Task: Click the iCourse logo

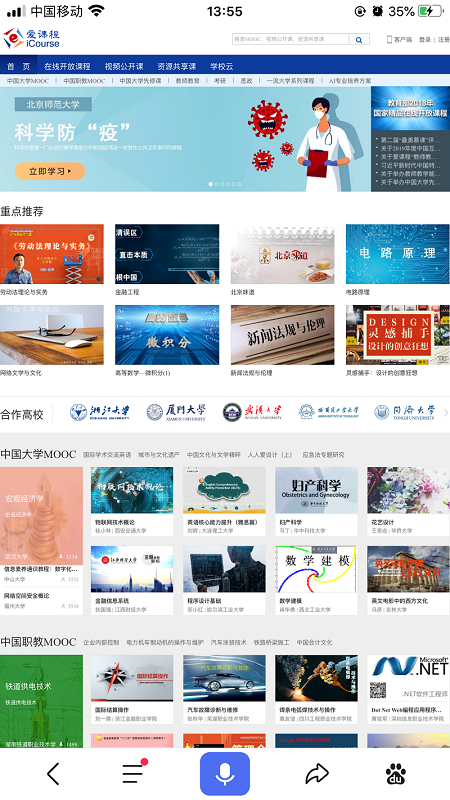Action: (32, 38)
